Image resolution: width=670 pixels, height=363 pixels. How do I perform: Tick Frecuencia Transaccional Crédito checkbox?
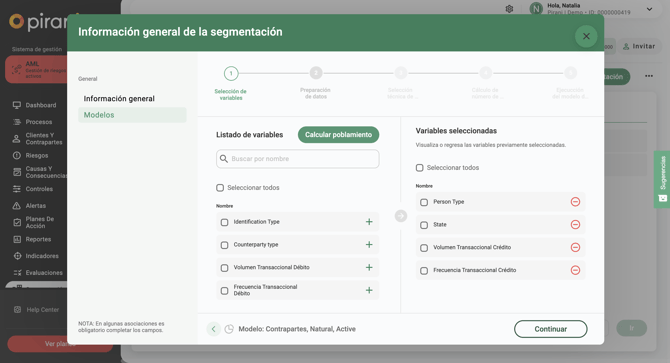point(424,270)
